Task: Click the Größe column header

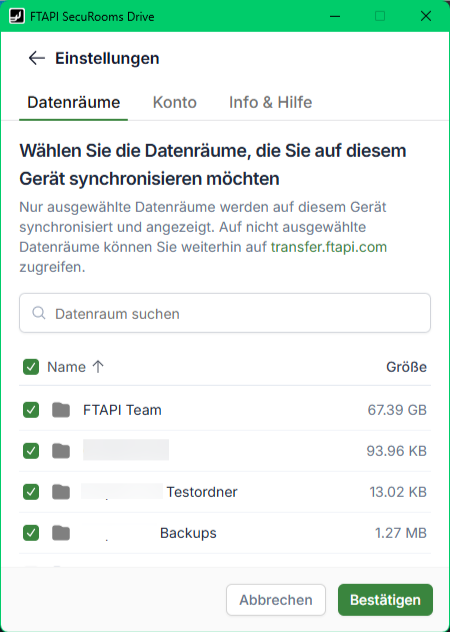Action: click(x=406, y=367)
